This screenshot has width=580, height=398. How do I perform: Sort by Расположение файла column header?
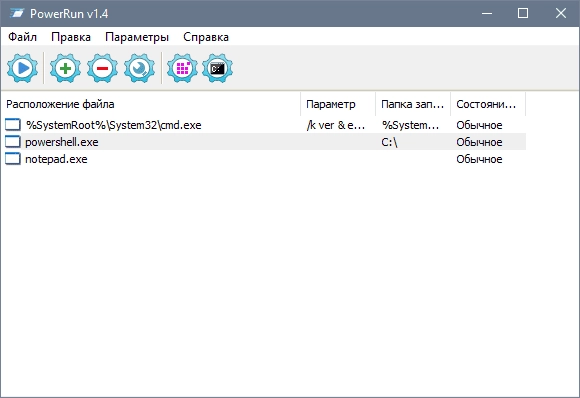[x=151, y=104]
